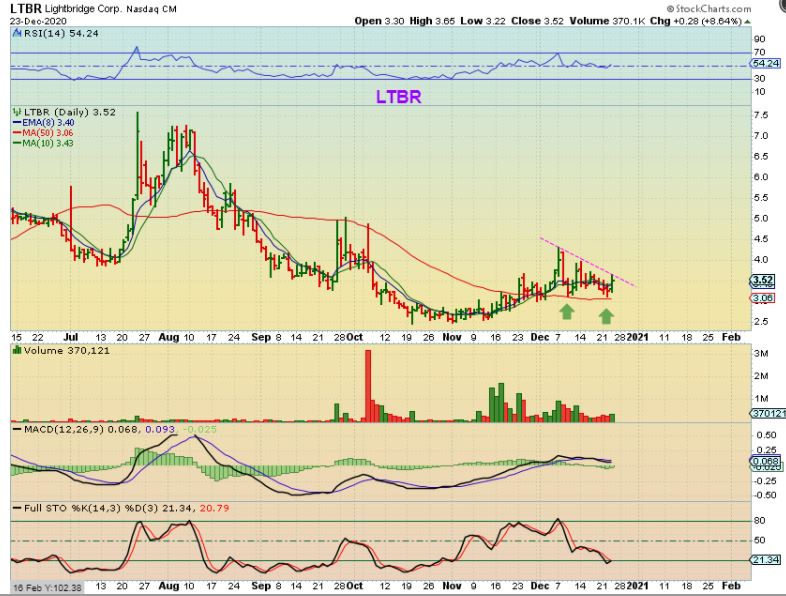
Task: Click the 3M volume axis label
Action: click(761, 353)
